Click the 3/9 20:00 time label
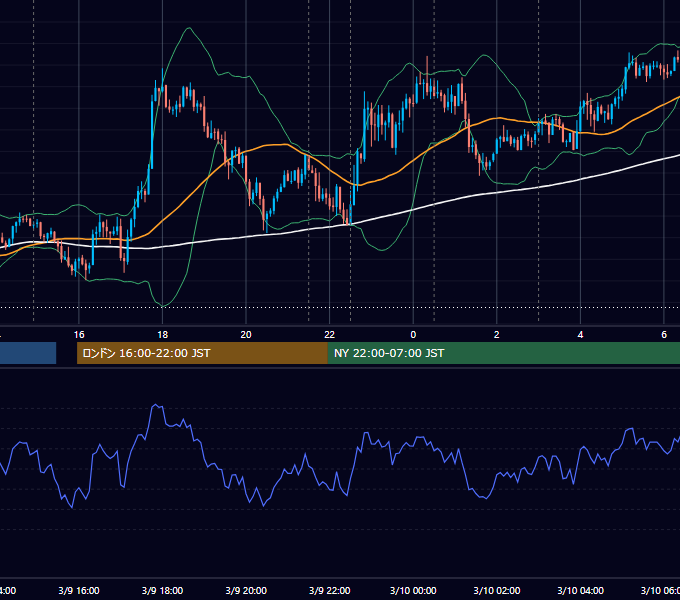 click(246, 590)
